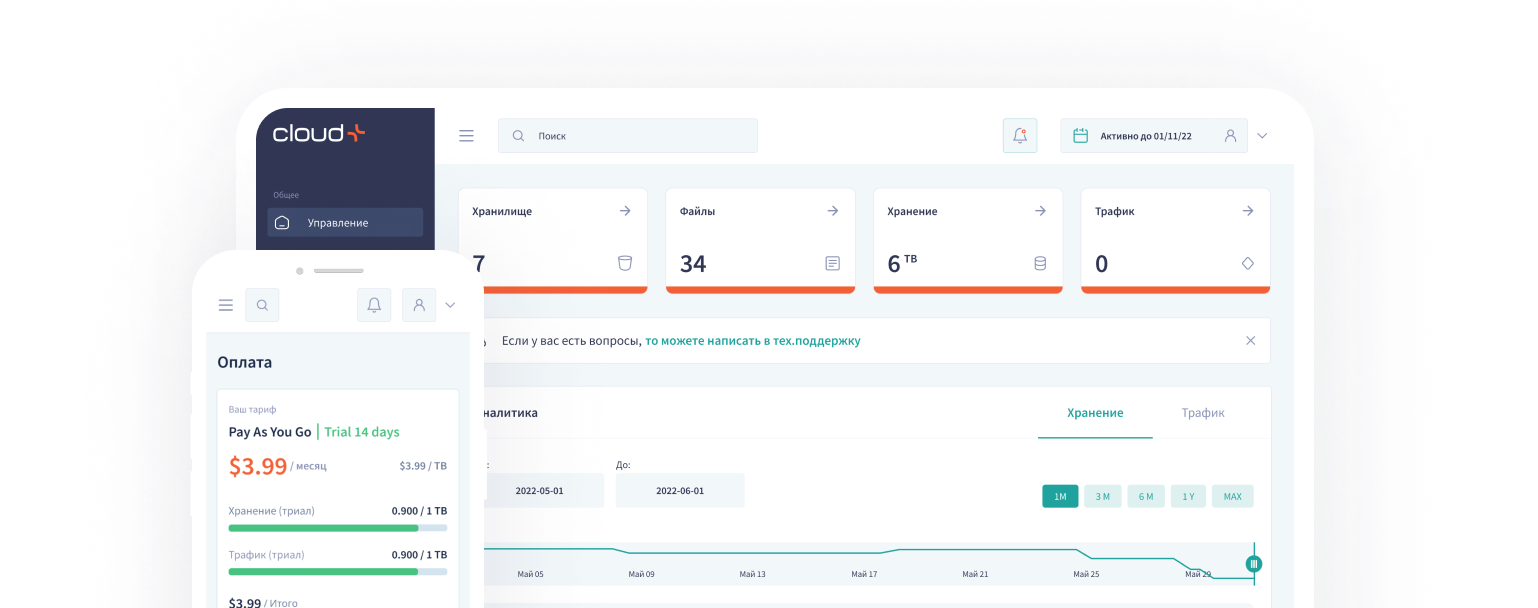Click the calendar icon next to Активно до

point(1080,136)
